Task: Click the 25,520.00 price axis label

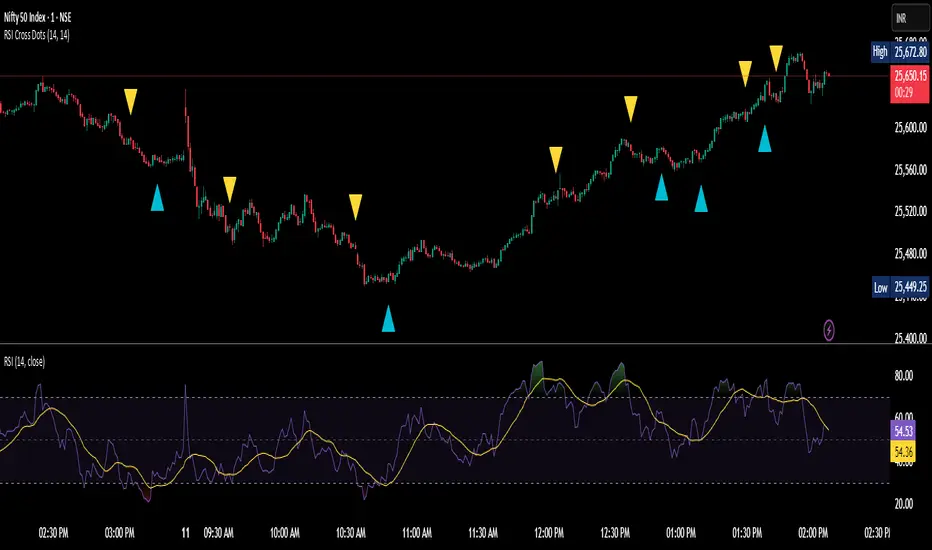Action: point(910,211)
